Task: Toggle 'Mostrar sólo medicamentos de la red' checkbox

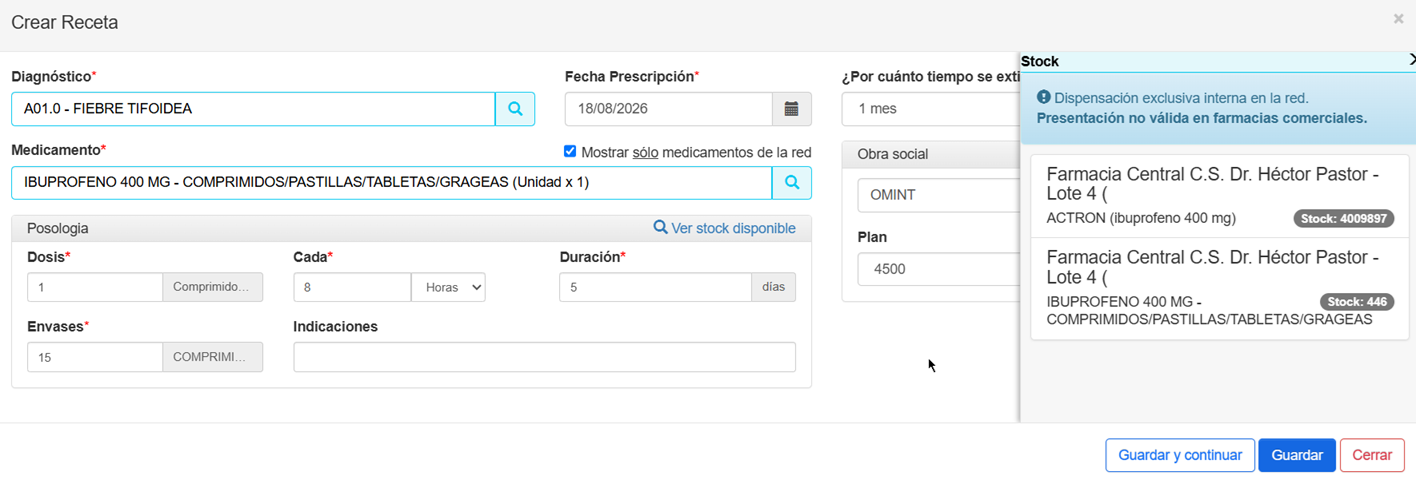Action: click(x=570, y=152)
